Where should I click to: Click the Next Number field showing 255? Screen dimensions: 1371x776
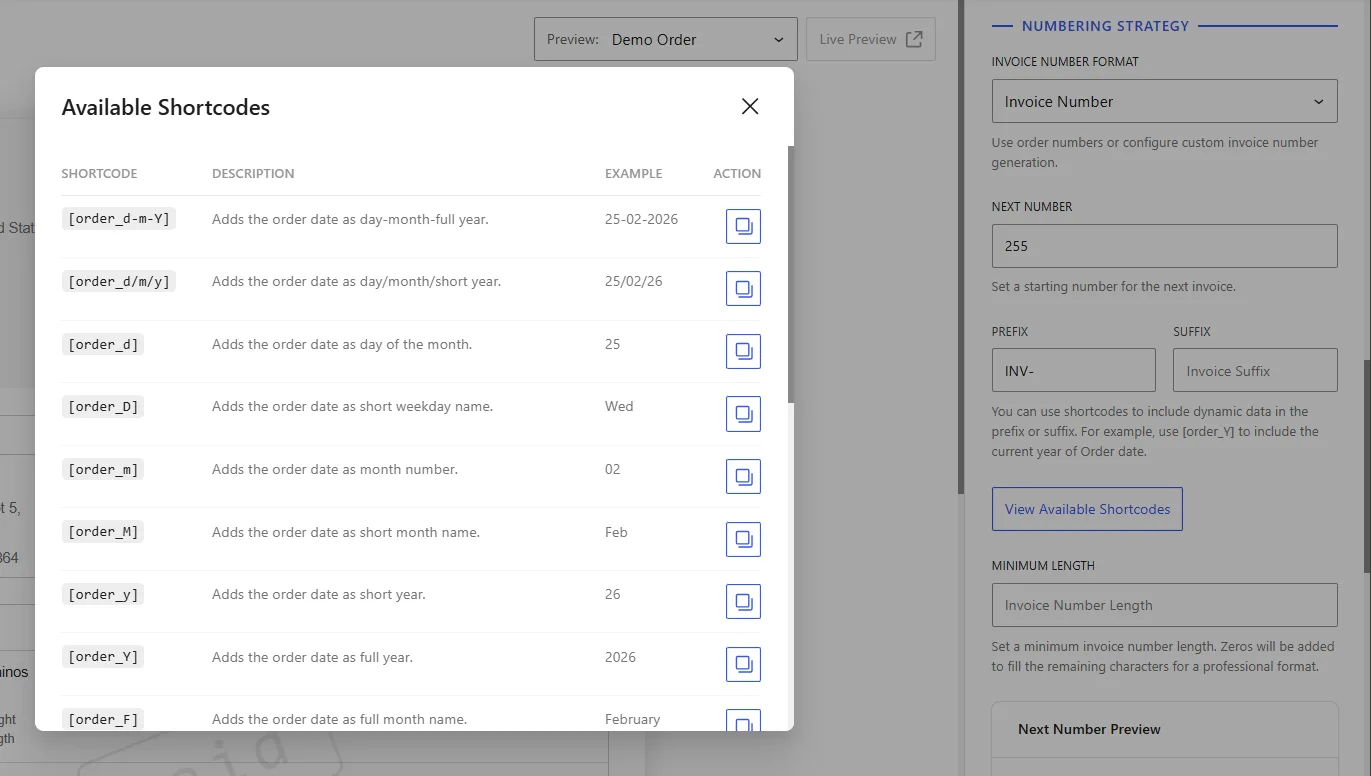[x=1164, y=246]
